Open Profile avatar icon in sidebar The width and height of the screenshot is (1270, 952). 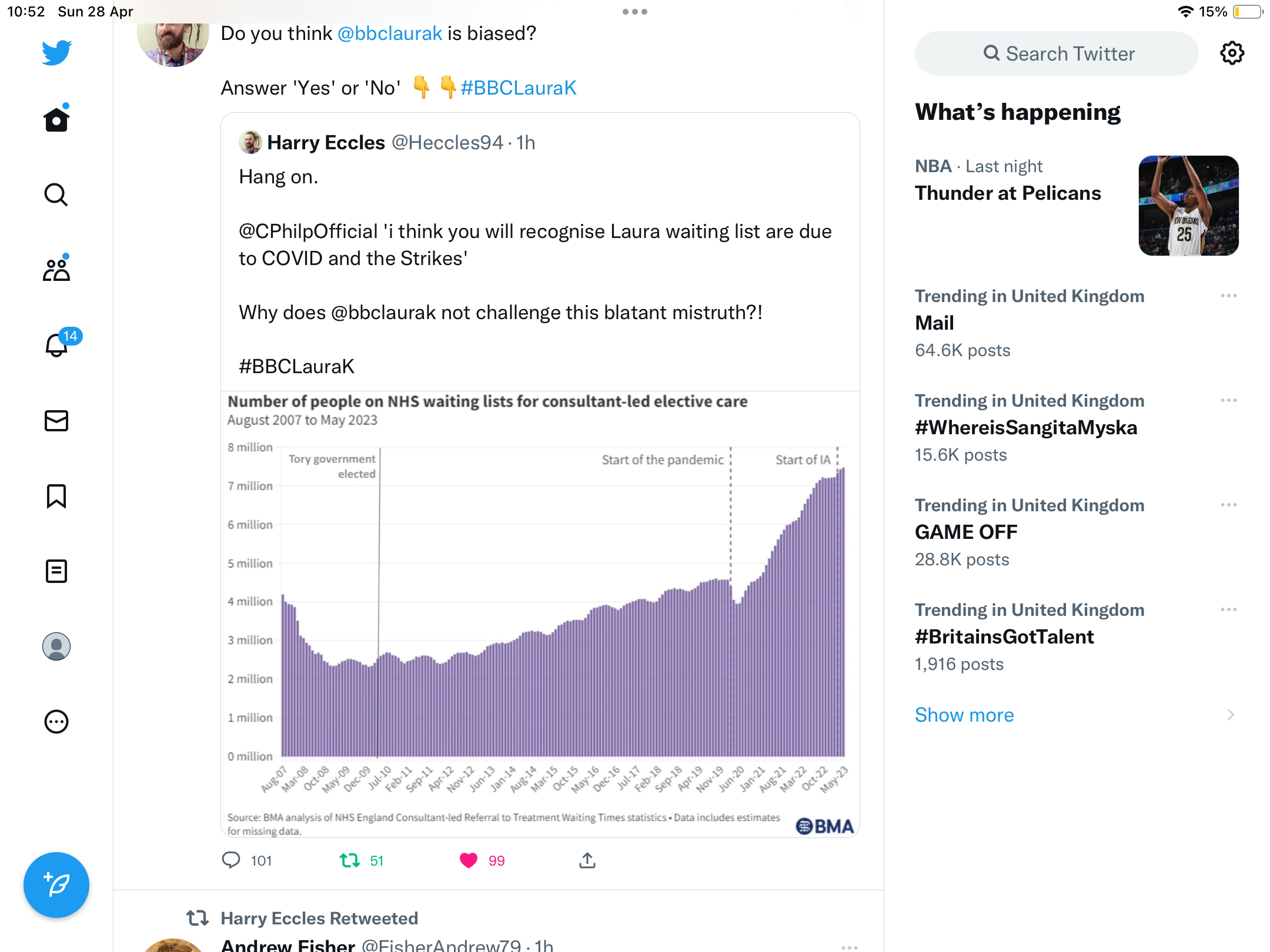coord(56,646)
